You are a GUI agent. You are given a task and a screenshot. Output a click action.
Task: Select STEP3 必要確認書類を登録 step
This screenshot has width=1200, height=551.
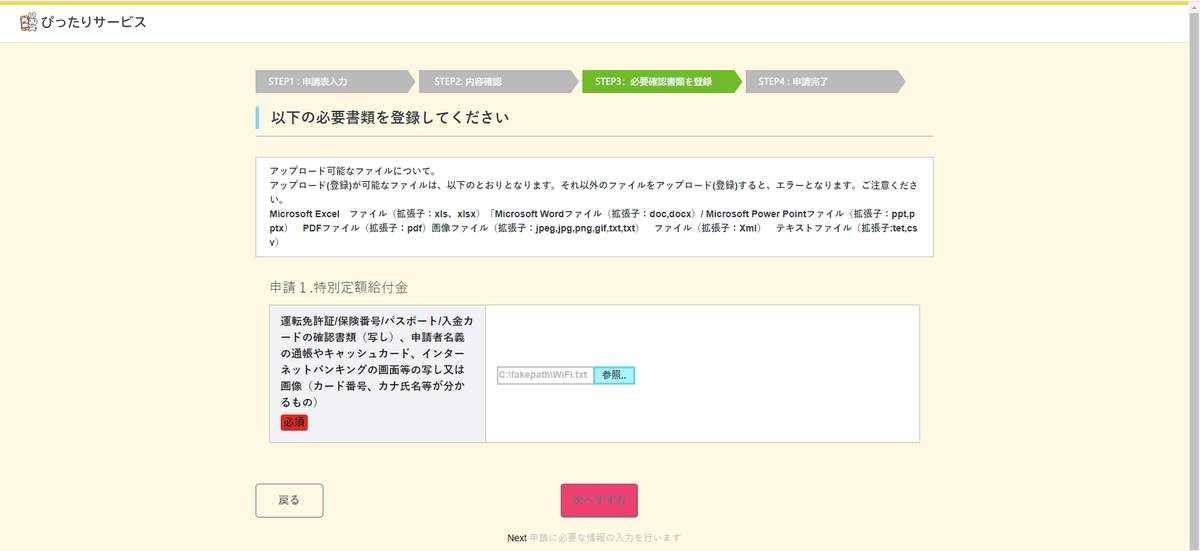tap(661, 81)
